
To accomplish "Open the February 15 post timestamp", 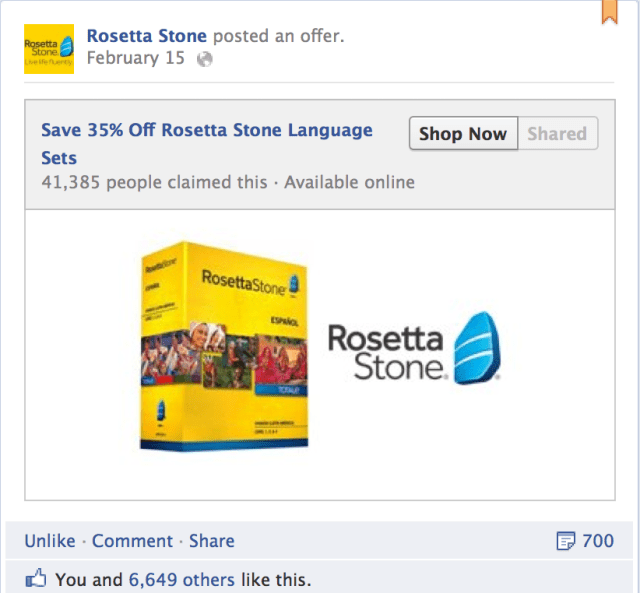I will tap(136, 58).
